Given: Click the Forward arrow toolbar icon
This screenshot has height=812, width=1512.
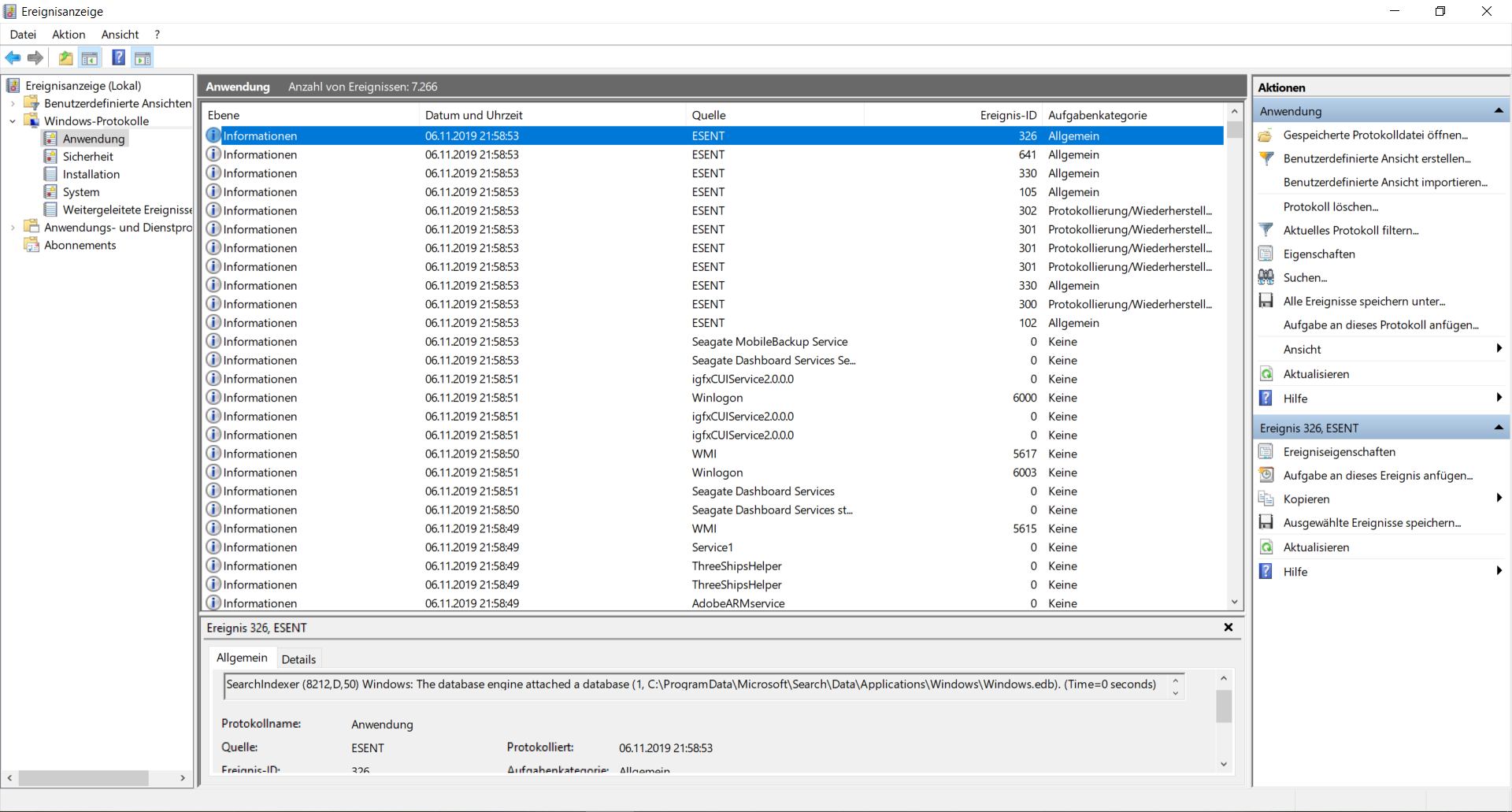Looking at the screenshot, I should pos(35,57).
